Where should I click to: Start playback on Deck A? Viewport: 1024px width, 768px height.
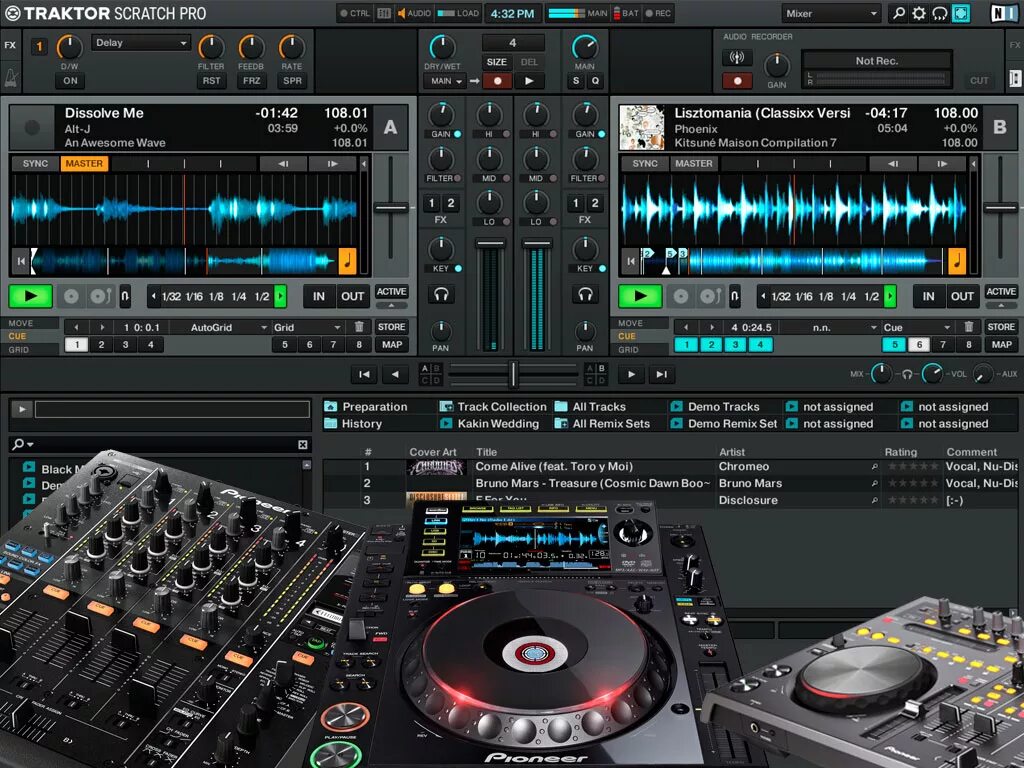tap(30, 296)
